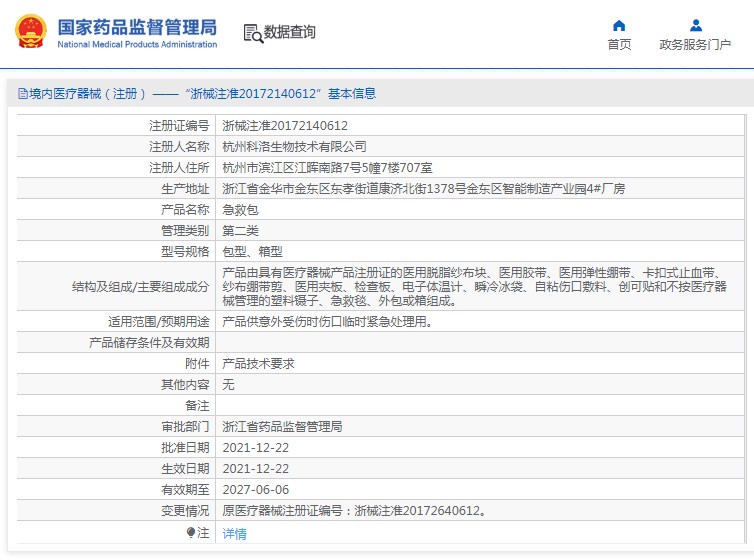Click registrant name 杭州科洛生物技术有限公司

pyautogui.click(x=294, y=147)
